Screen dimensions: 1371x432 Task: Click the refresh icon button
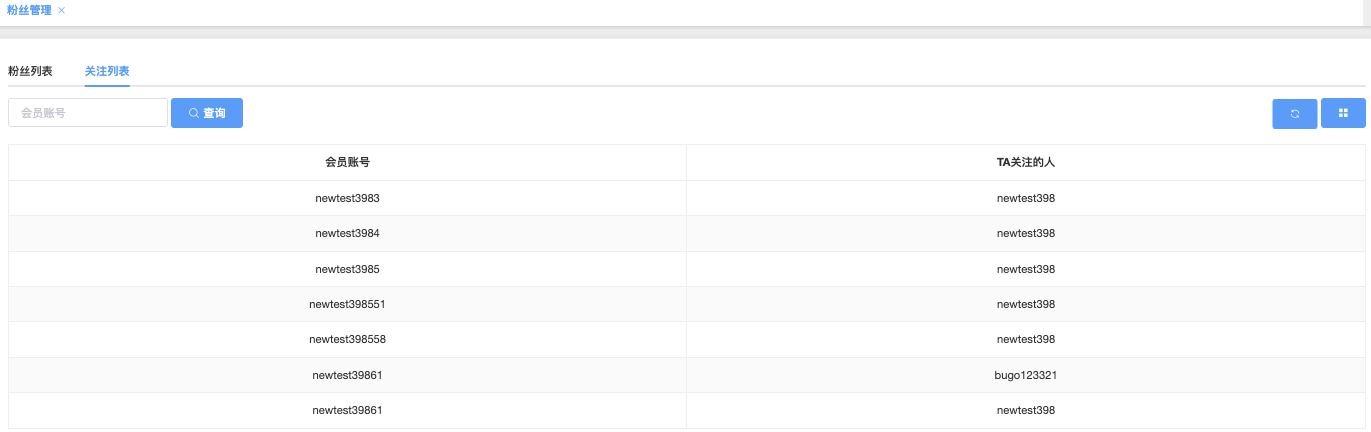coord(1294,114)
